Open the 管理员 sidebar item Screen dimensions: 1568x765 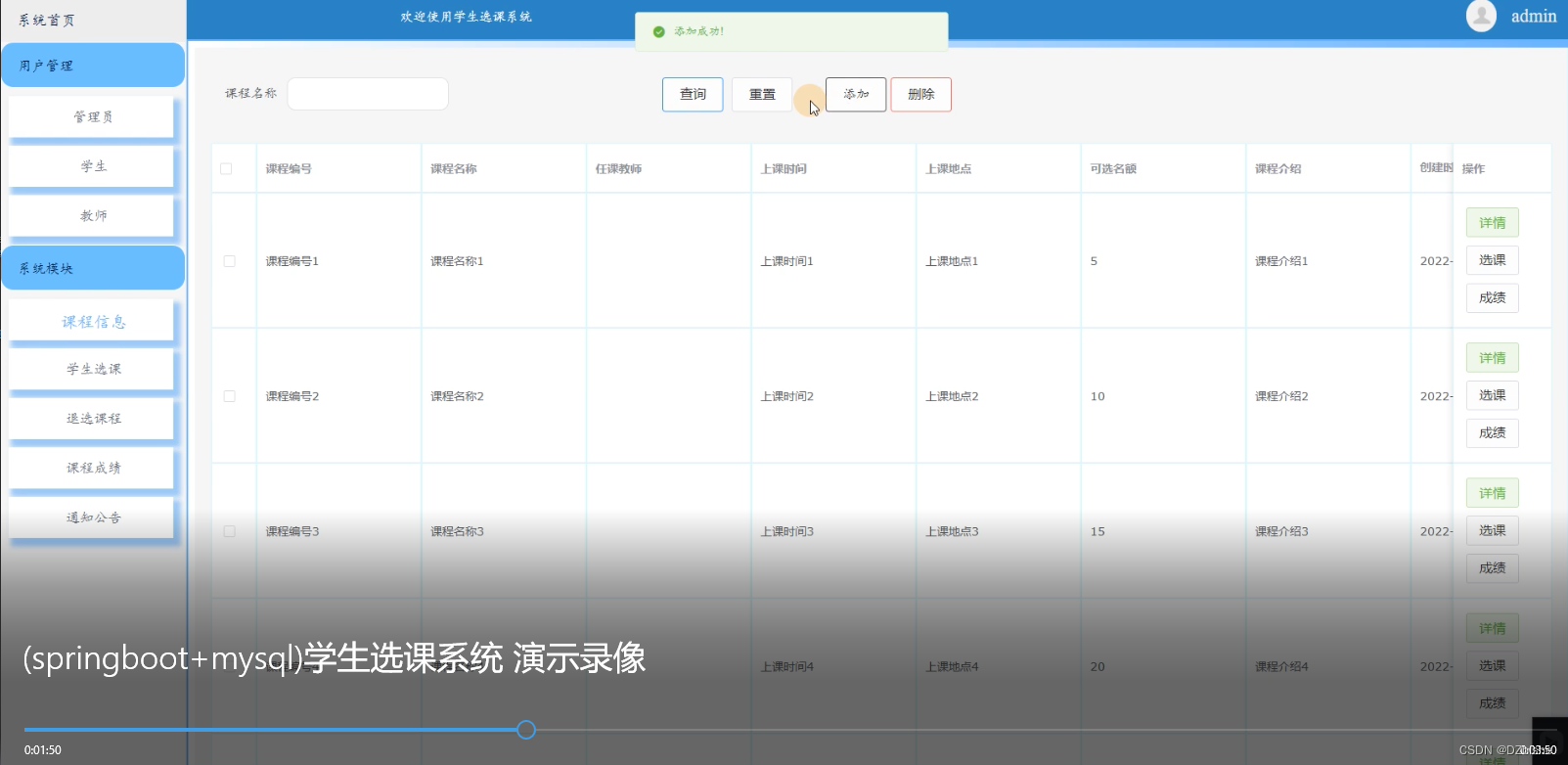[92, 116]
